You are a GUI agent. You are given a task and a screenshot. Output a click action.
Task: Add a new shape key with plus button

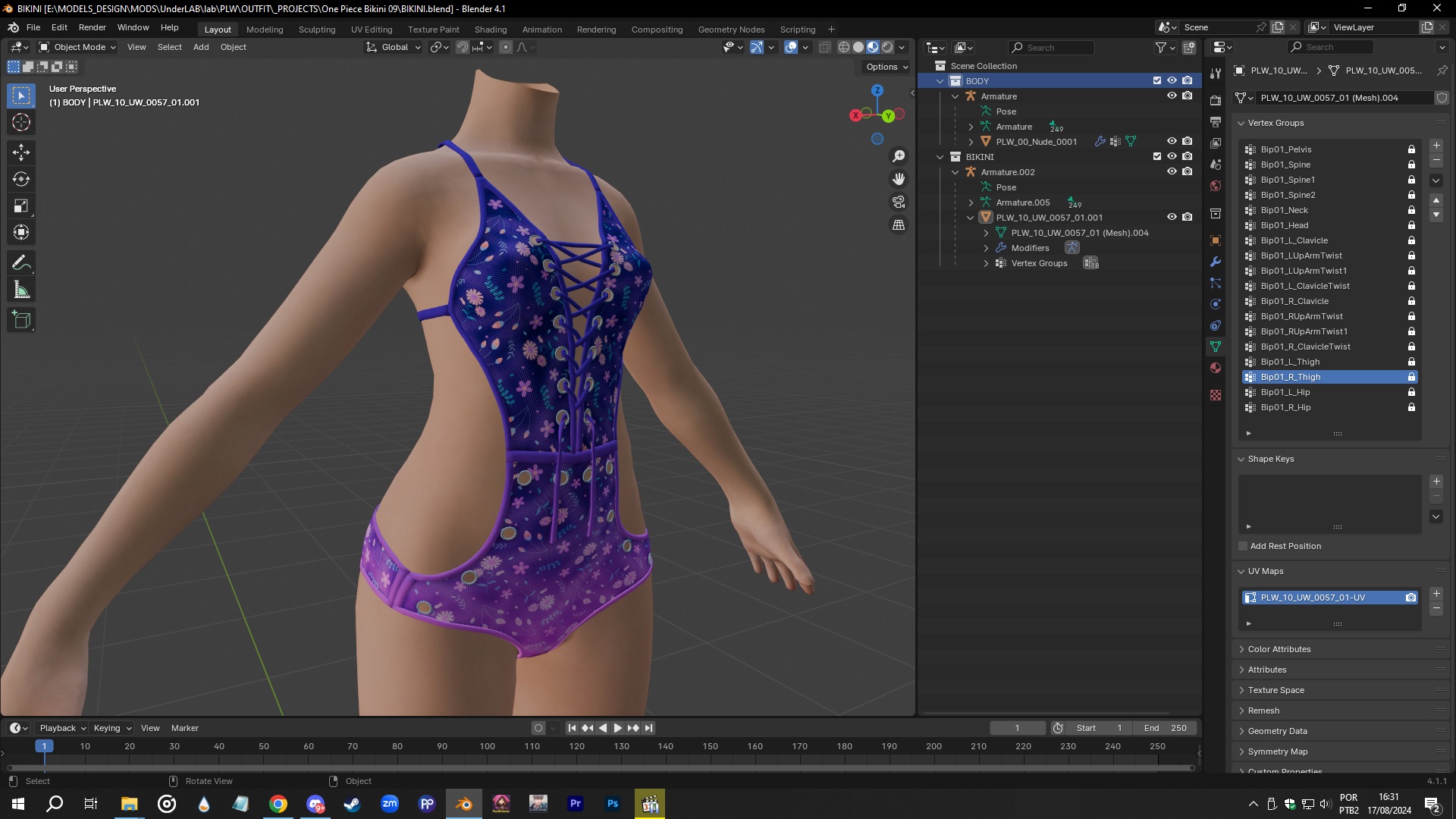click(1436, 481)
